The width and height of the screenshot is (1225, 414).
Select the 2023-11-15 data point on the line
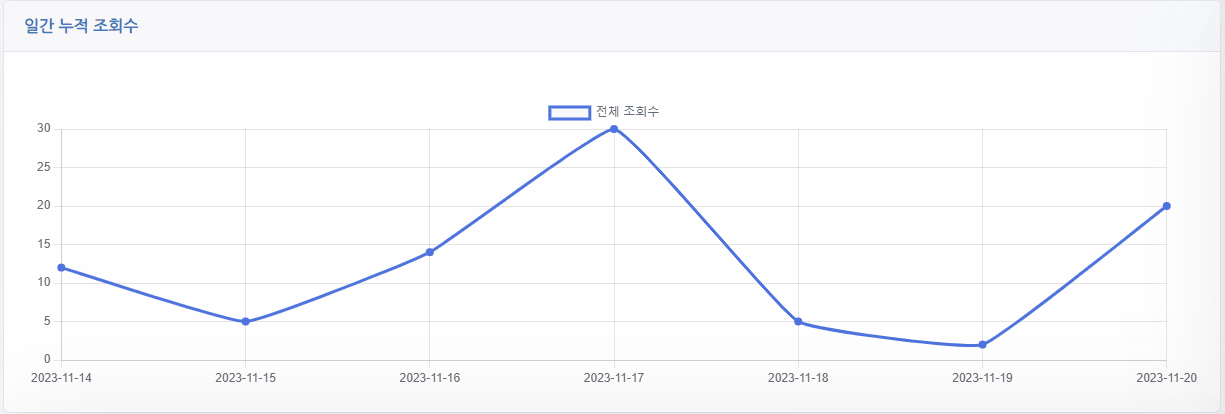(x=245, y=322)
